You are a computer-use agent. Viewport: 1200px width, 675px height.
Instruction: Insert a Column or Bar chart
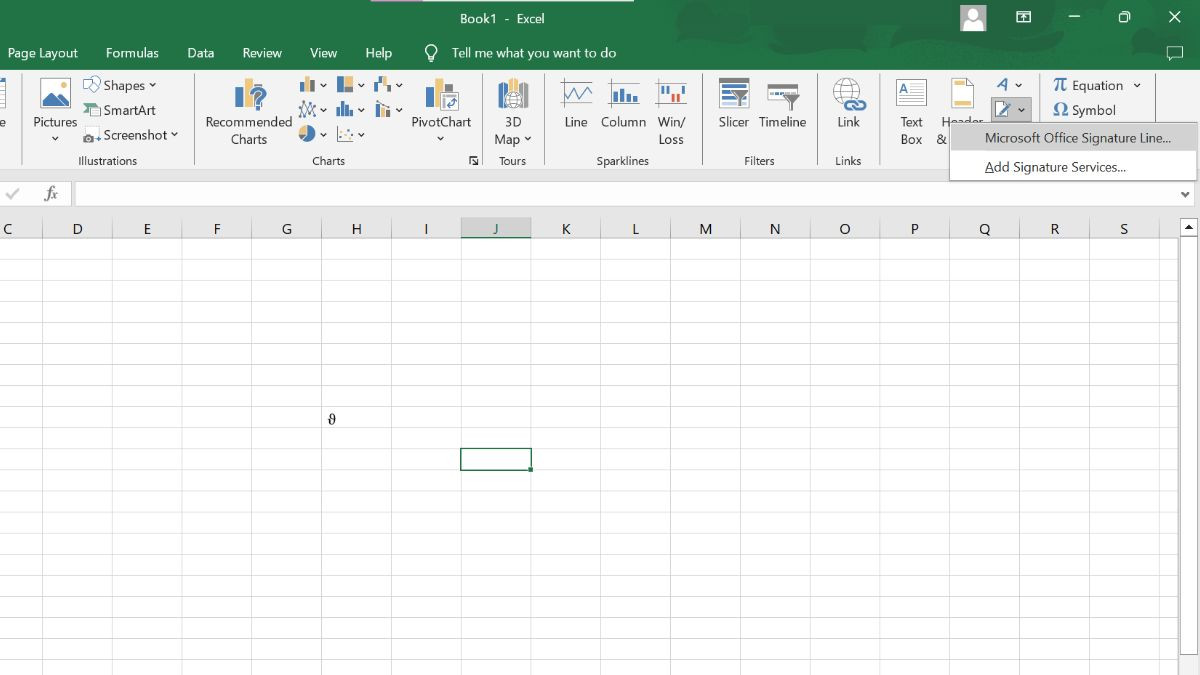(313, 85)
